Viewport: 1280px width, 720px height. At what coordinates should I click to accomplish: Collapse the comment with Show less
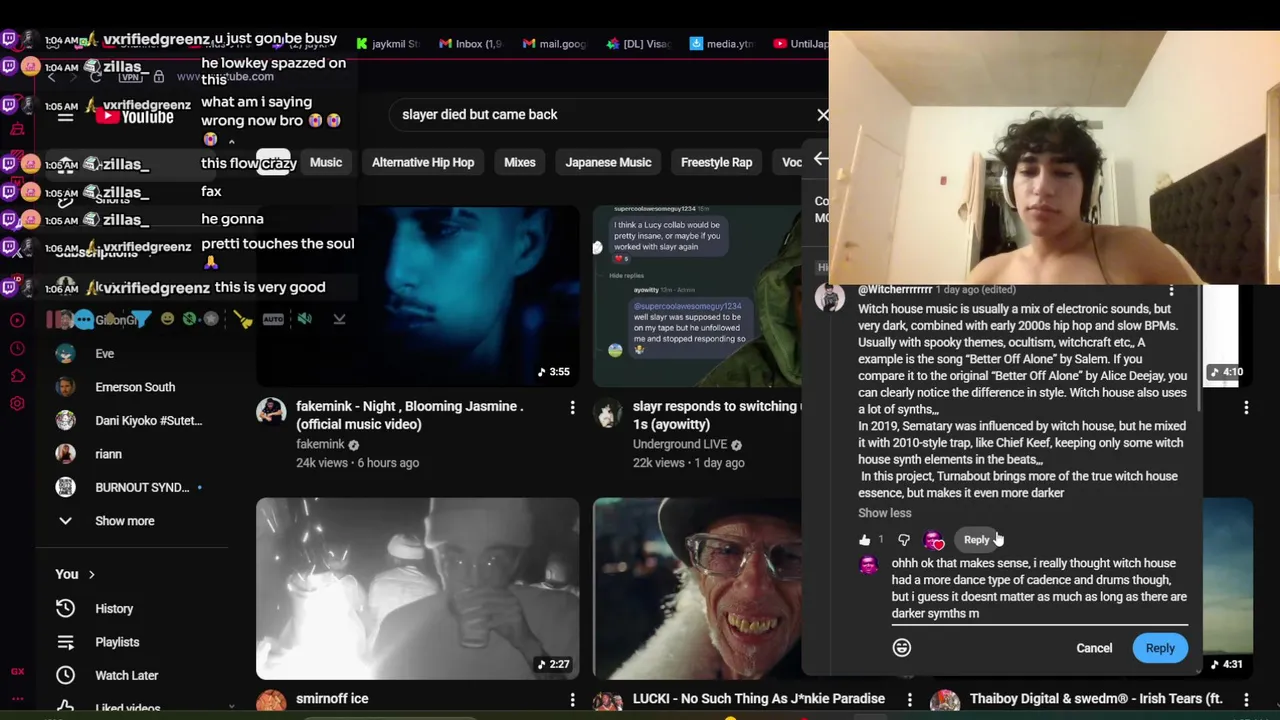pyautogui.click(x=885, y=513)
